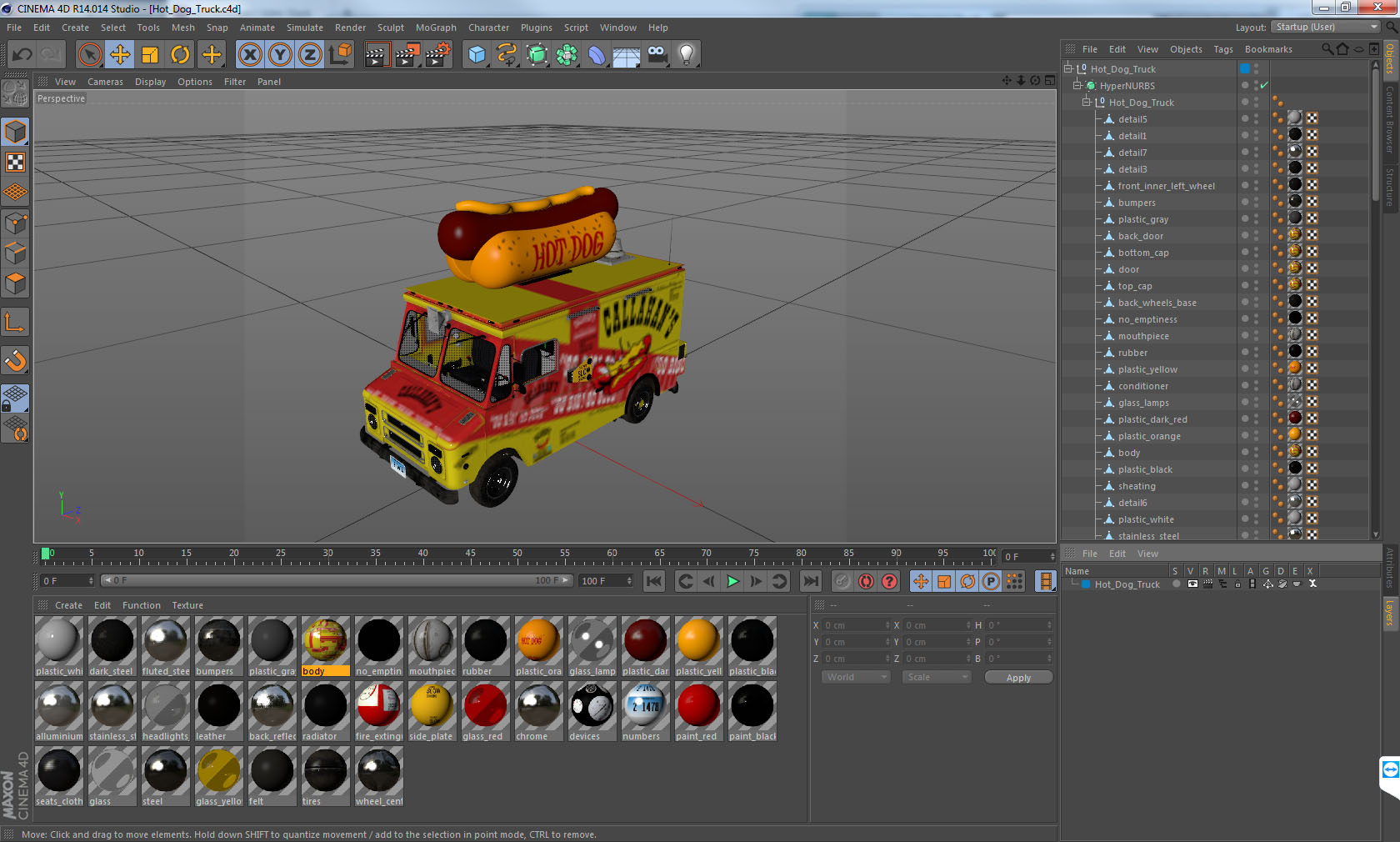1400x842 pixels.
Task: Open the viewport Panel menu
Action: tap(269, 82)
